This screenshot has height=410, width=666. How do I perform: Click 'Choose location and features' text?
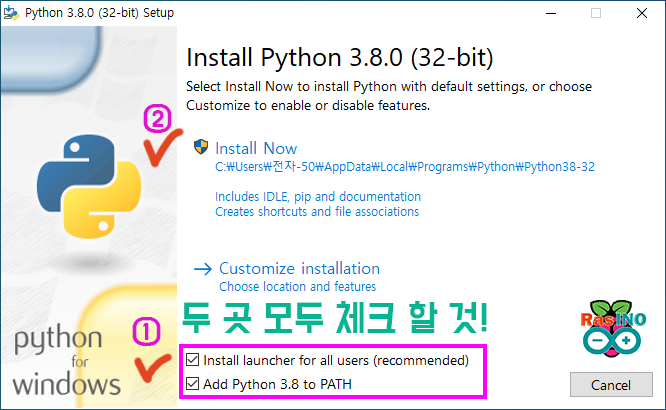click(297, 287)
